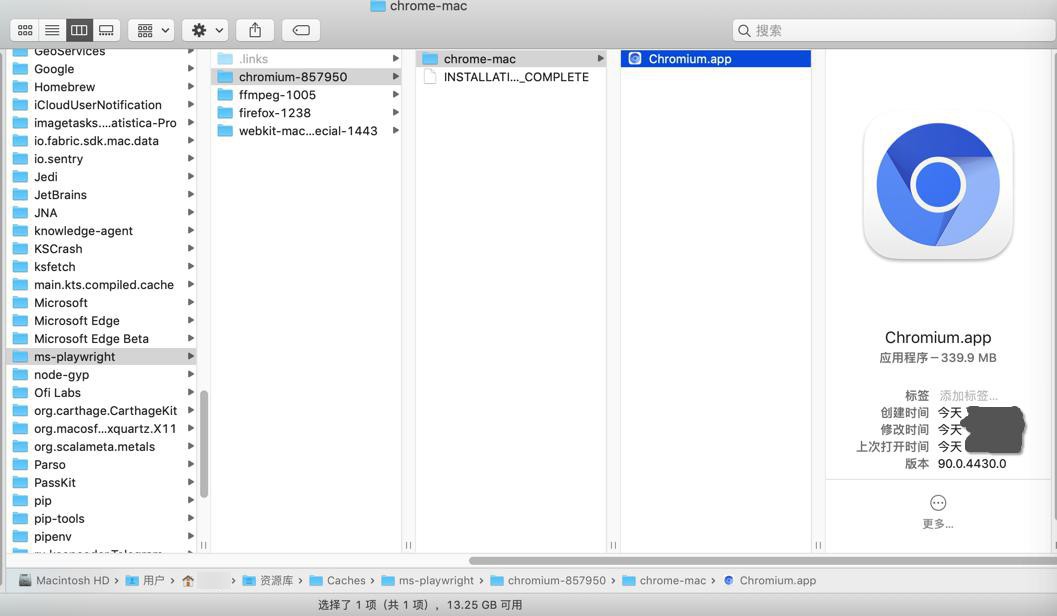Click the version text 90.0.4430.0
The height and width of the screenshot is (616, 1057).
pyautogui.click(x=971, y=464)
